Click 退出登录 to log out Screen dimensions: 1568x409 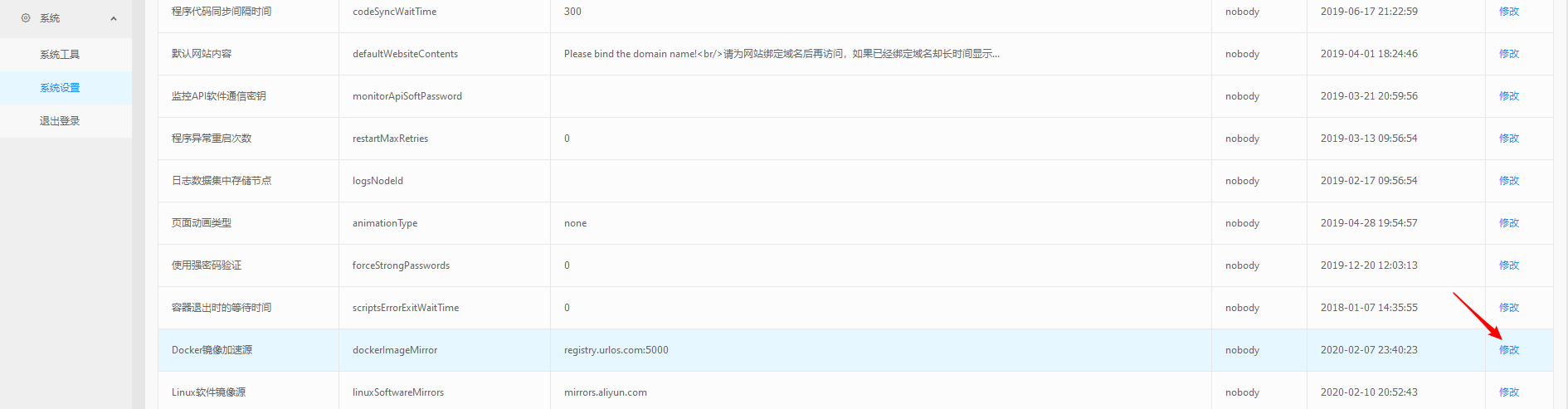[x=60, y=121]
